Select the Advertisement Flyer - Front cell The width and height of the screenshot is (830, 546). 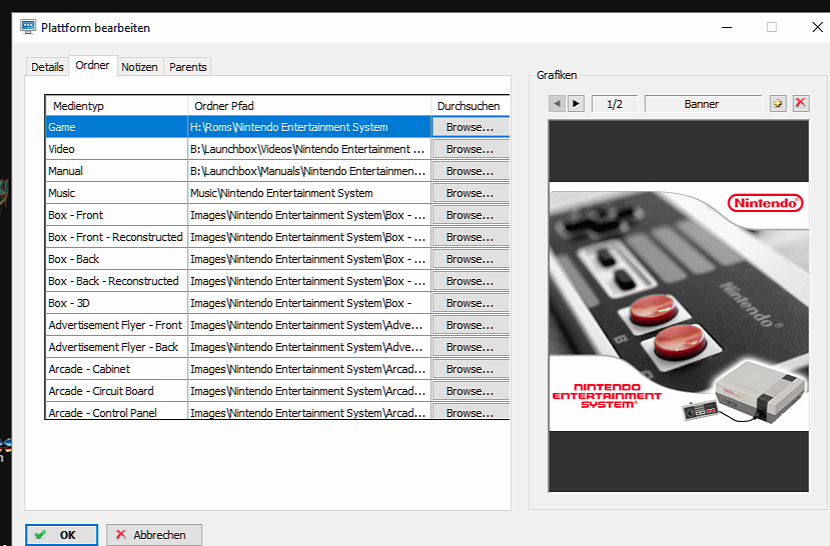(116, 325)
